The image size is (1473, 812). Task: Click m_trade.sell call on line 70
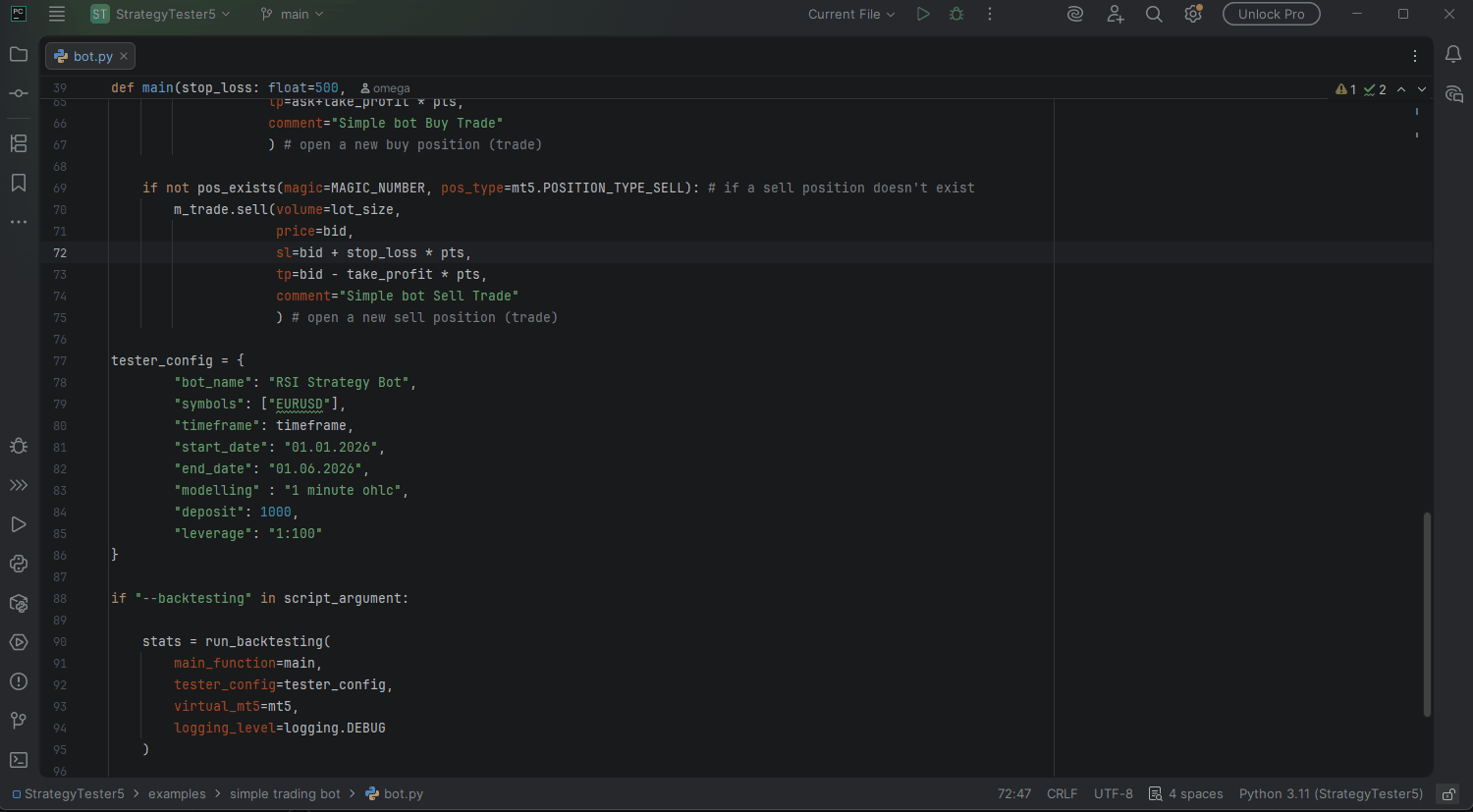[x=221, y=209]
